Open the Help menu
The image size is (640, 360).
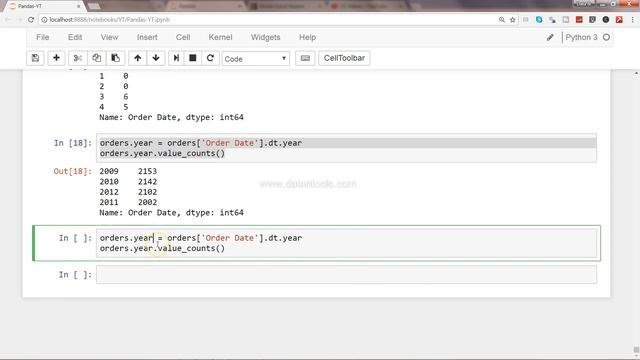point(307,37)
